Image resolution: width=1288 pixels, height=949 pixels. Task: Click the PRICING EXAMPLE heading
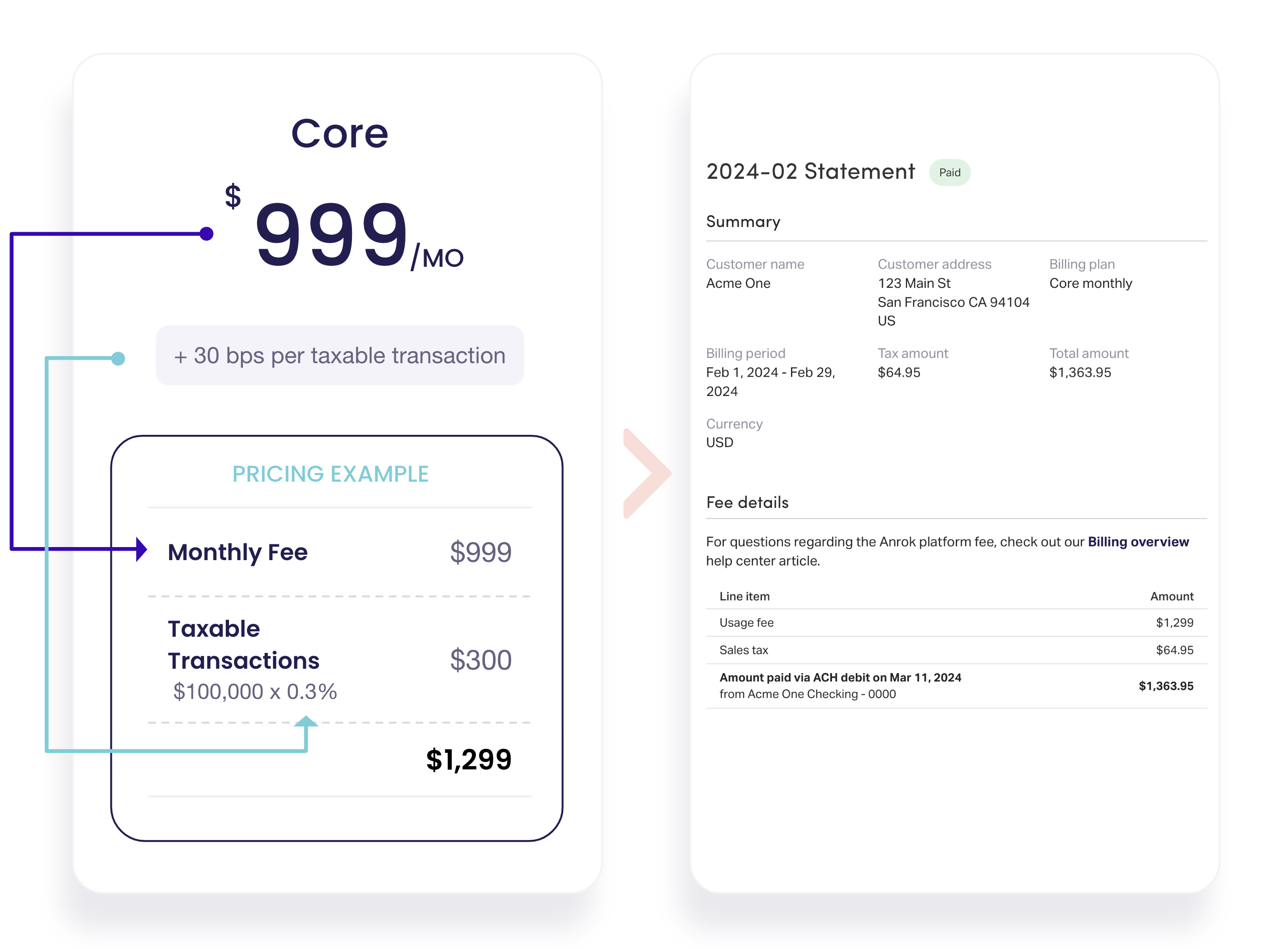330,474
